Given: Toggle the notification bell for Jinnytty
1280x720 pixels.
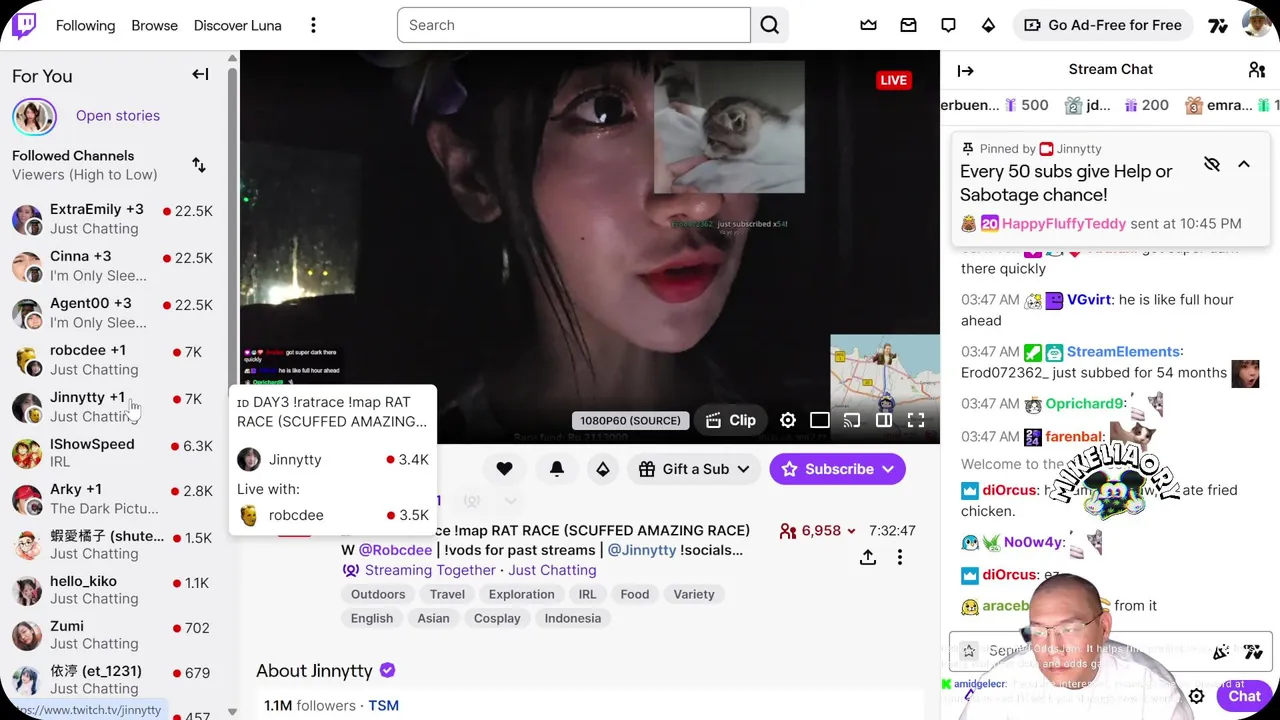Looking at the screenshot, I should point(557,469).
